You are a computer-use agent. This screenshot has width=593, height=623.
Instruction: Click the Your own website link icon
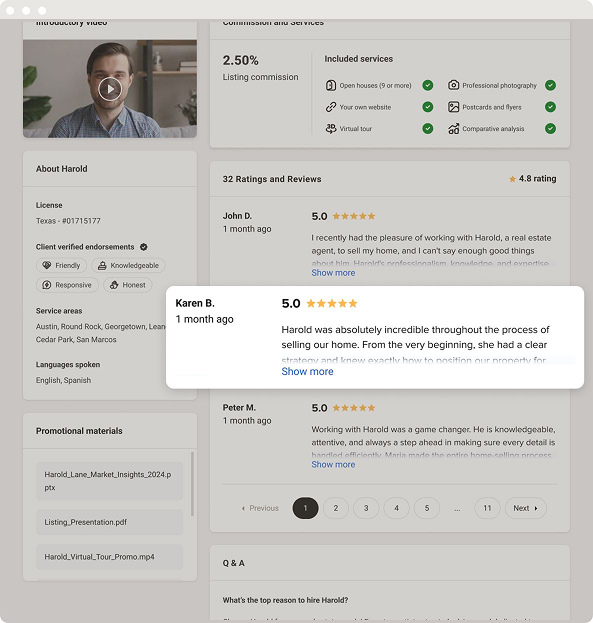(x=331, y=107)
